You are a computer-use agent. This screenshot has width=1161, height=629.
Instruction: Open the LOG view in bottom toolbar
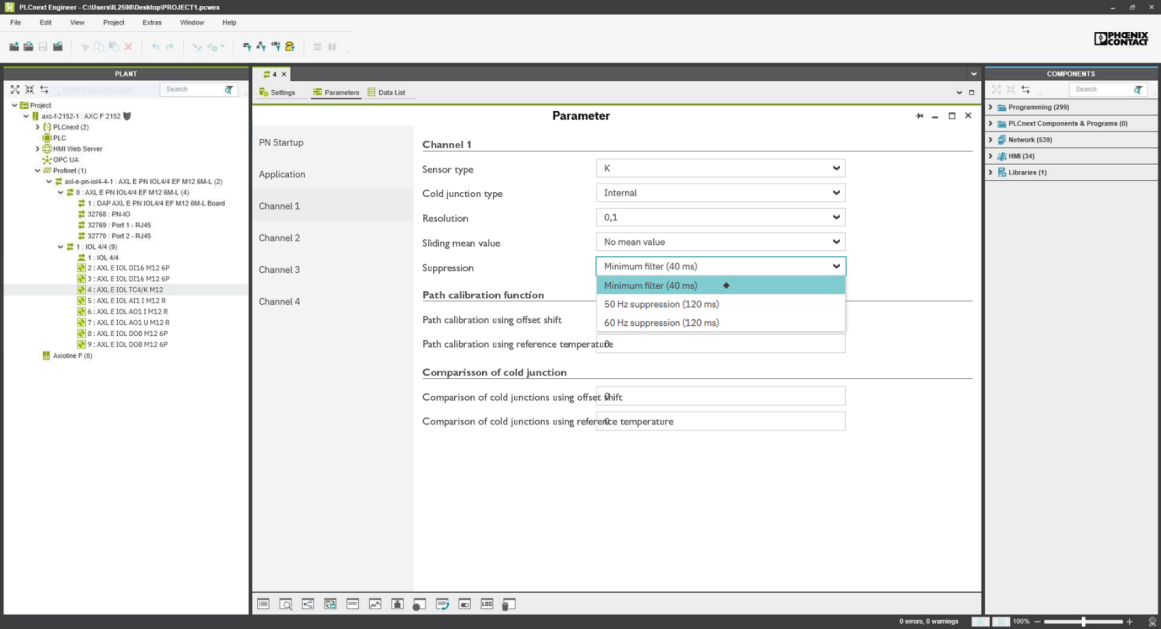point(487,604)
